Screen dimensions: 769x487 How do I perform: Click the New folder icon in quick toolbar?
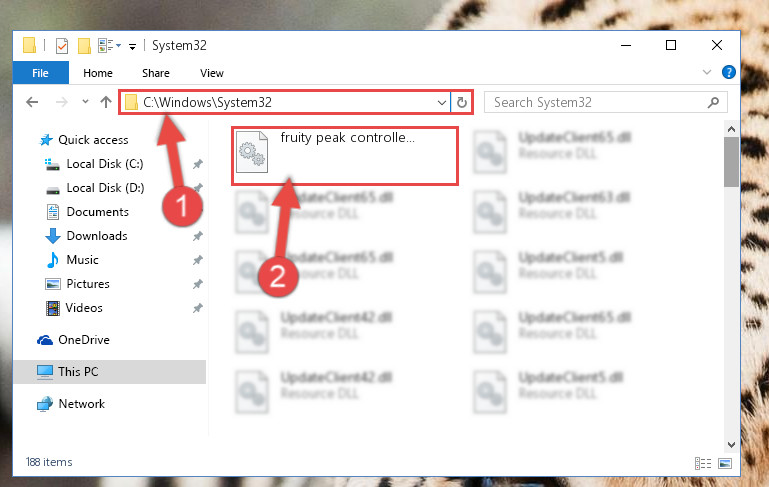[84, 46]
